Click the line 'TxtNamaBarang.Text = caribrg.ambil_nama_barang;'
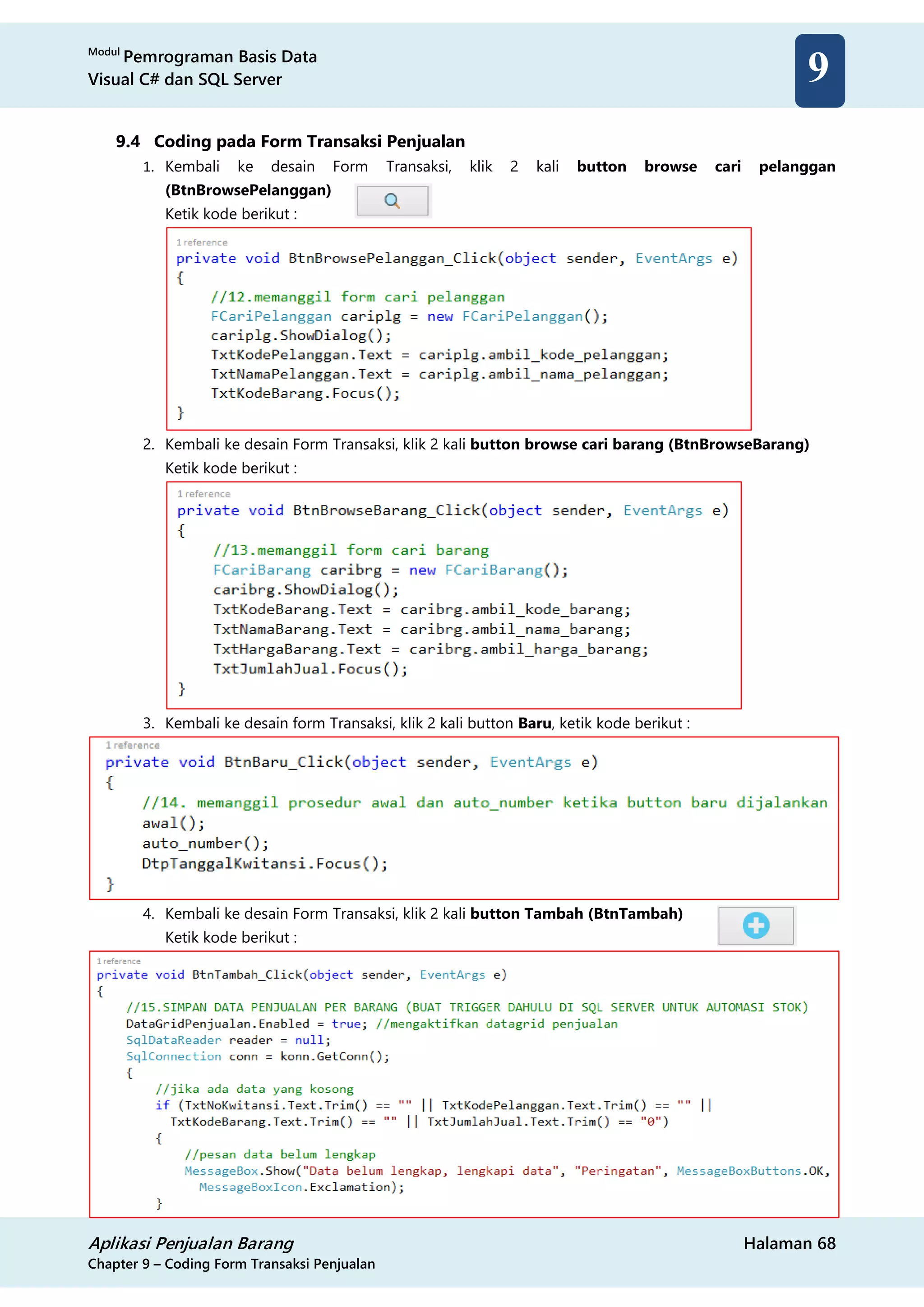This screenshot has width=924, height=1307. click(421, 630)
